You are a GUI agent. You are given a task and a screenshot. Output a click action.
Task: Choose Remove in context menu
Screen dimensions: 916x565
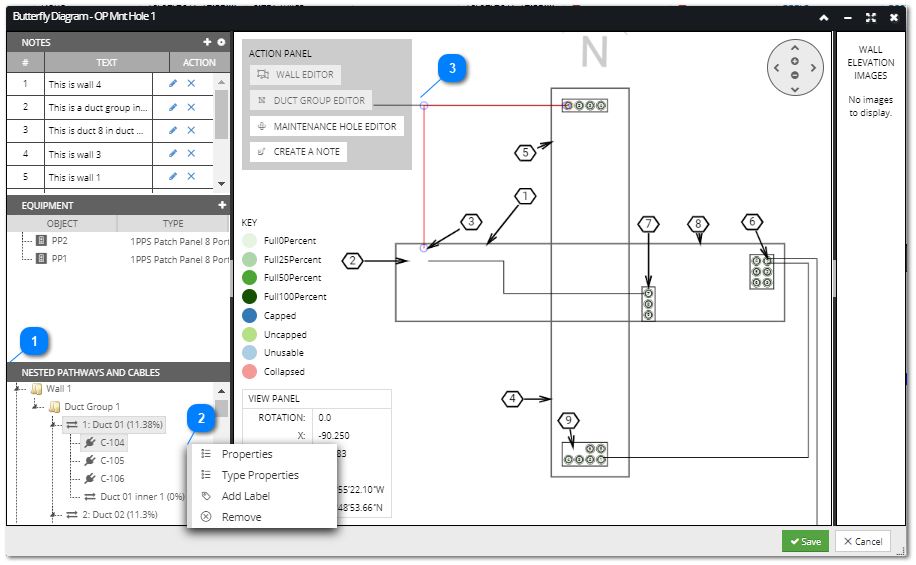[x=241, y=517]
